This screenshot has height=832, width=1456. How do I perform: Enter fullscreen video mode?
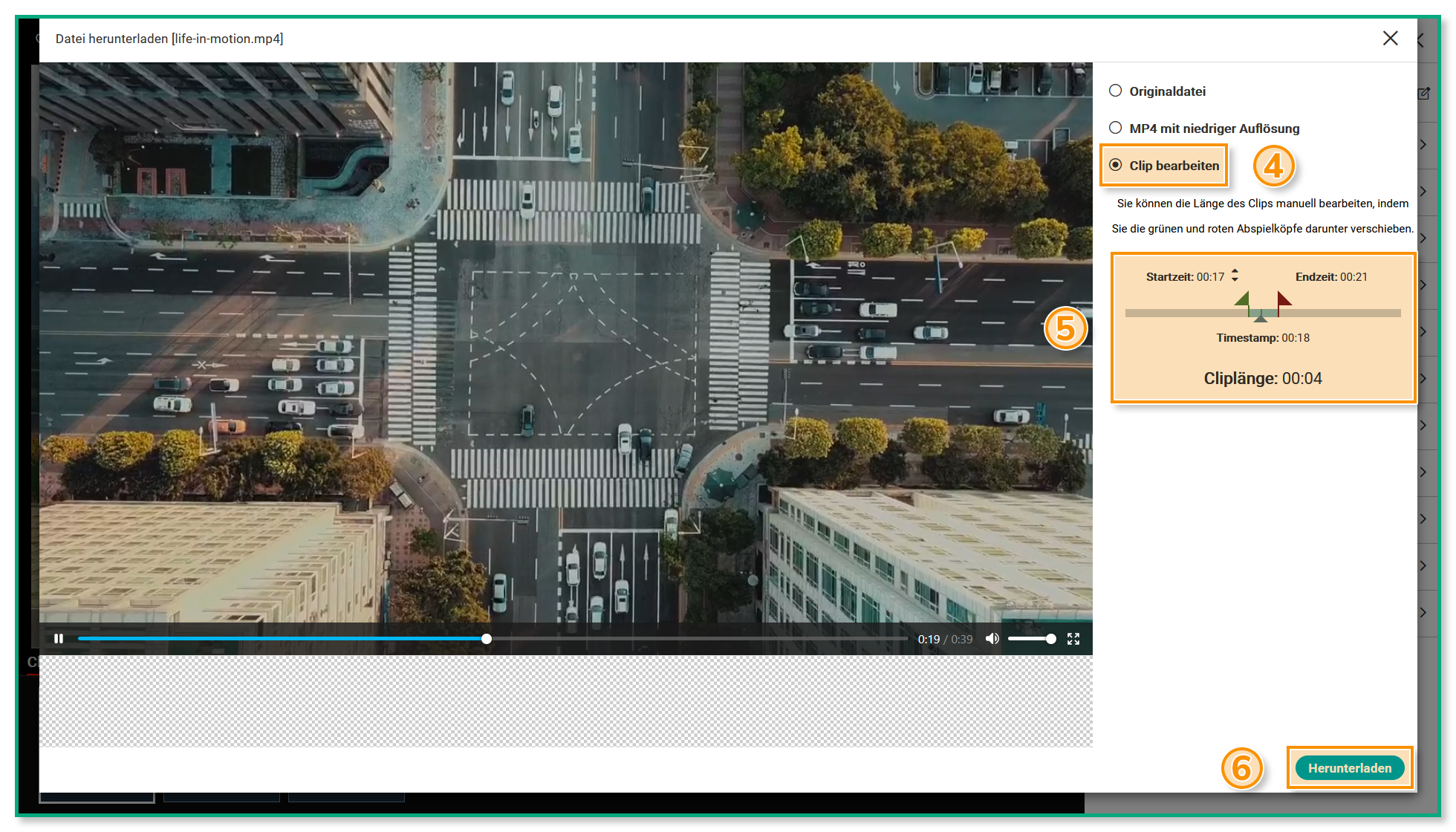[x=1073, y=639]
